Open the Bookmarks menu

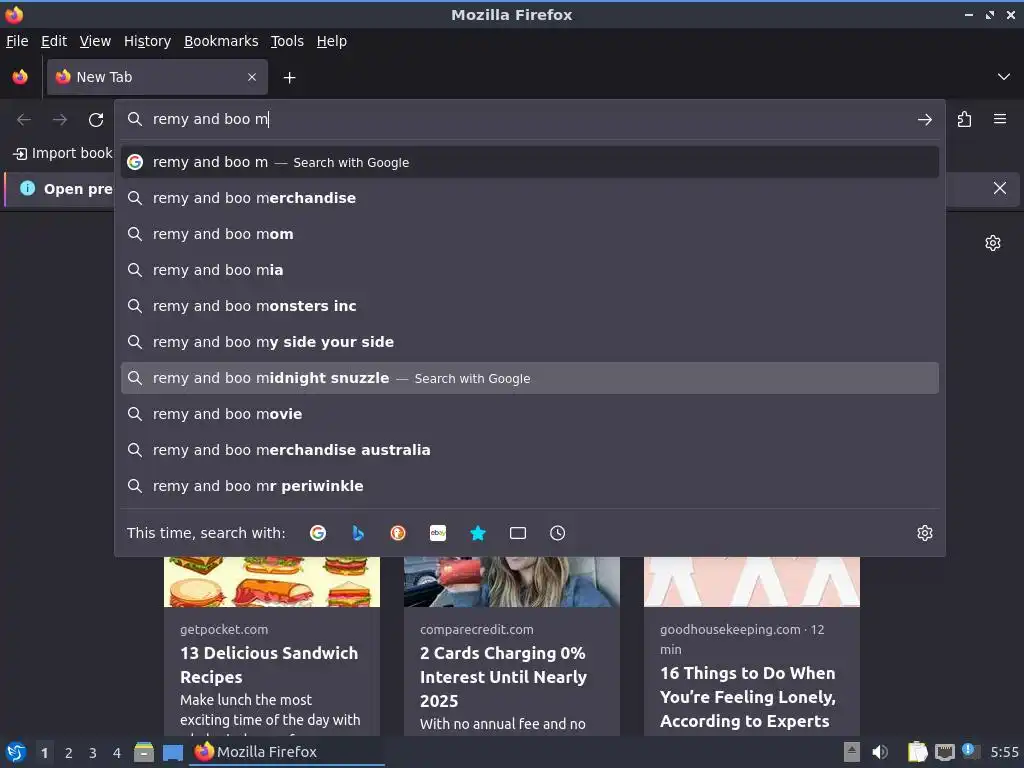point(221,41)
